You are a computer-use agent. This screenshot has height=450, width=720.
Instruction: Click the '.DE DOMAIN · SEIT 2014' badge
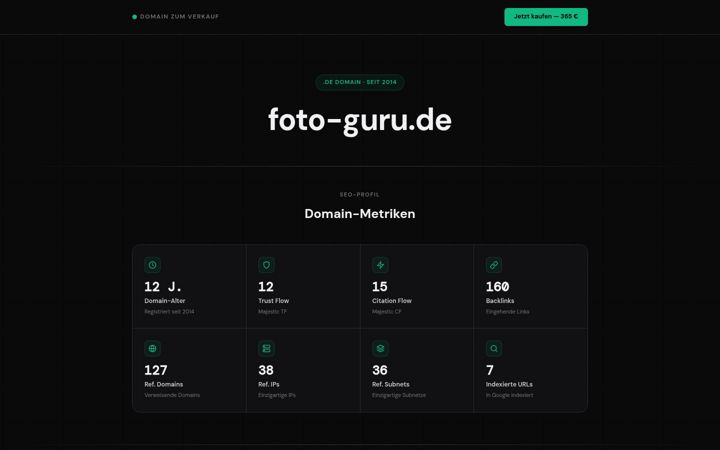(x=360, y=82)
